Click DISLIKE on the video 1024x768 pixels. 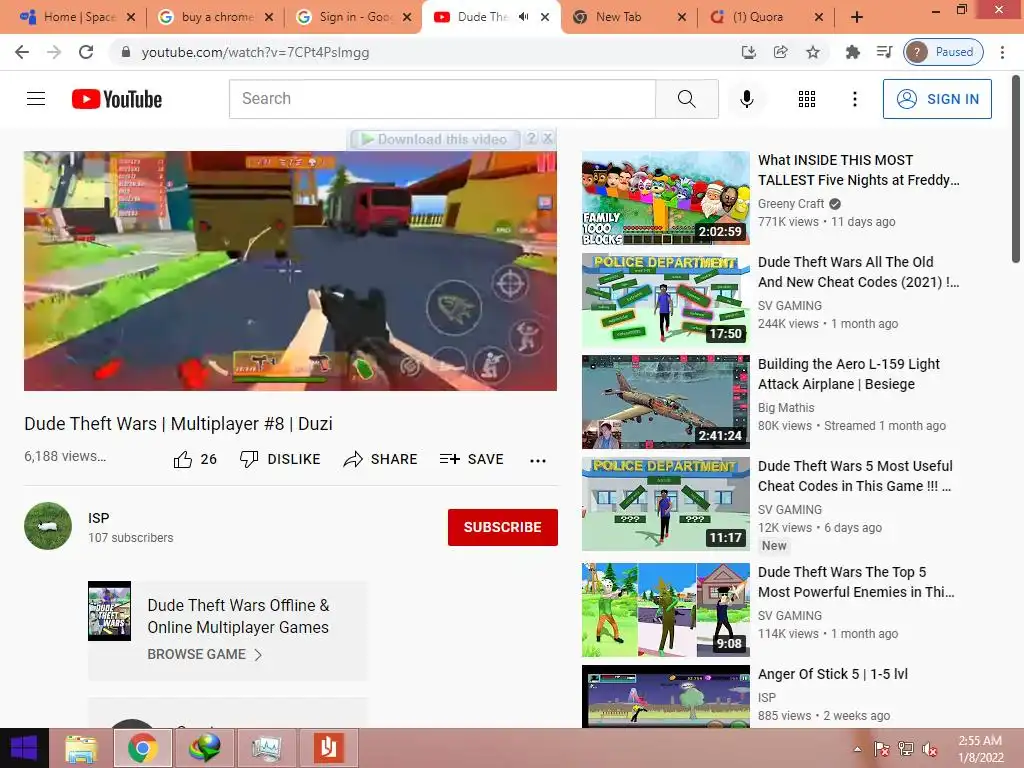[280, 460]
